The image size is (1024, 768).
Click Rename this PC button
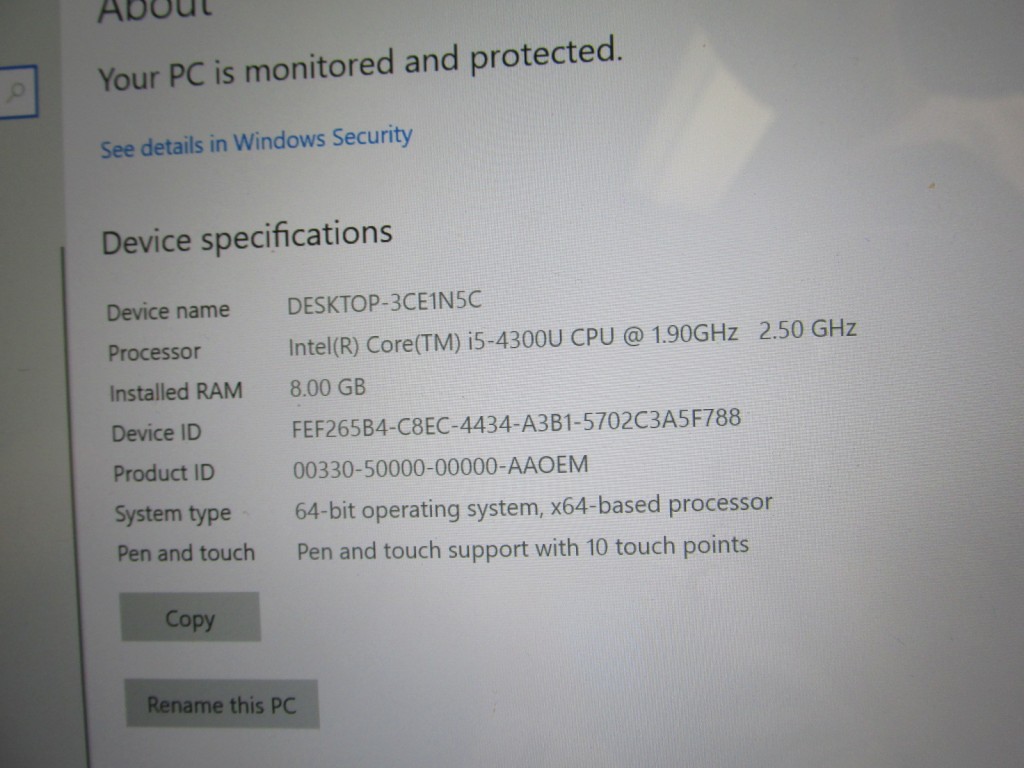[222, 704]
